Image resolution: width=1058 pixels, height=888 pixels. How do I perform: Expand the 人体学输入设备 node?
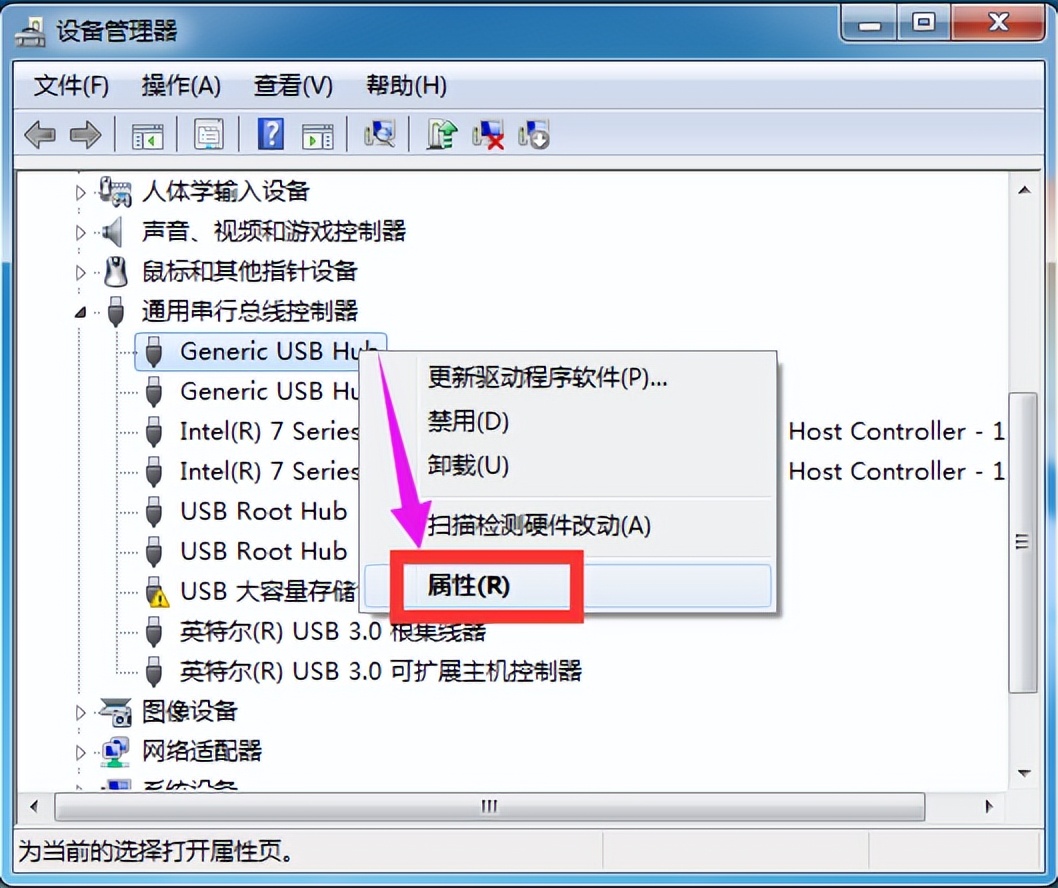coord(80,193)
